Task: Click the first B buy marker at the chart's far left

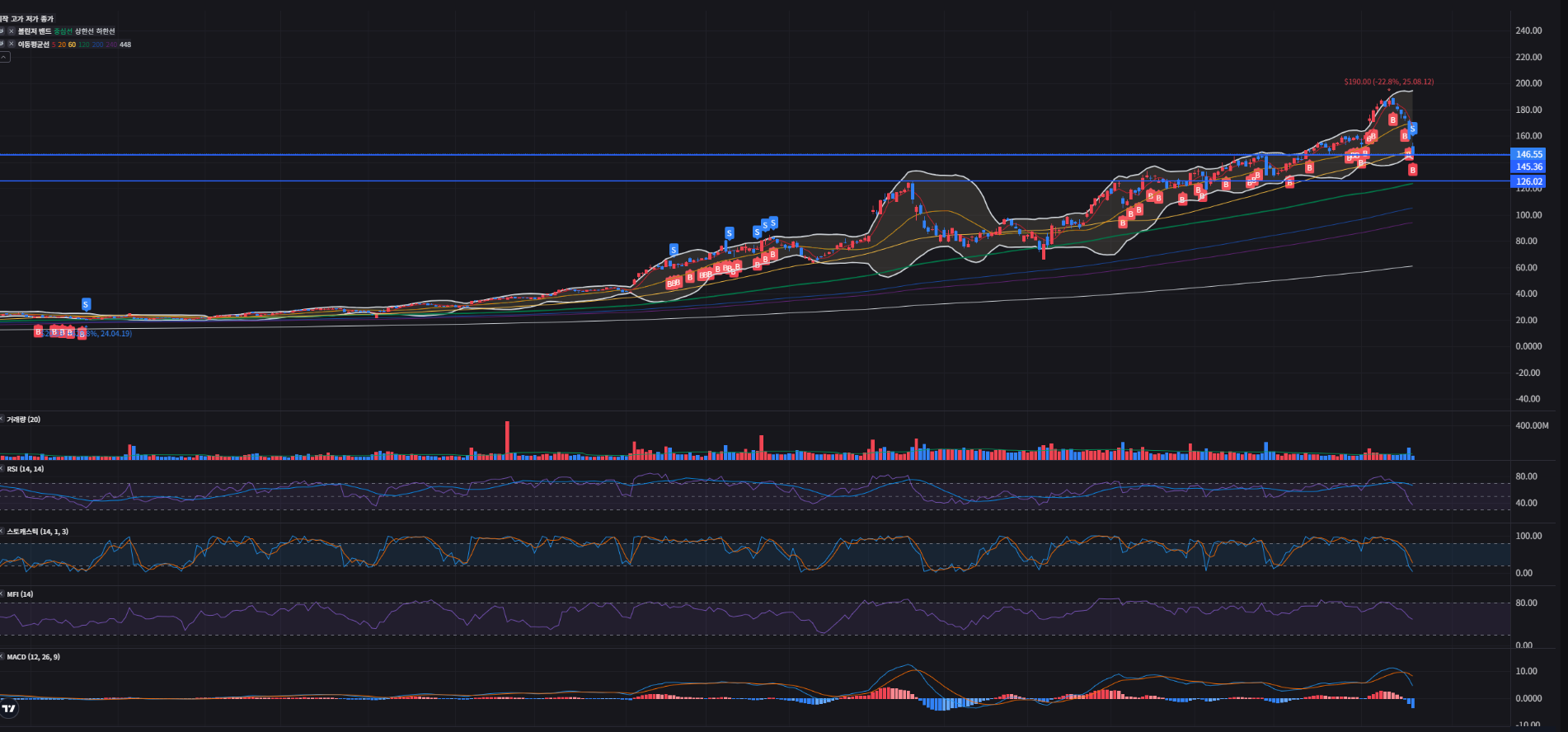Action: pyautogui.click(x=38, y=331)
